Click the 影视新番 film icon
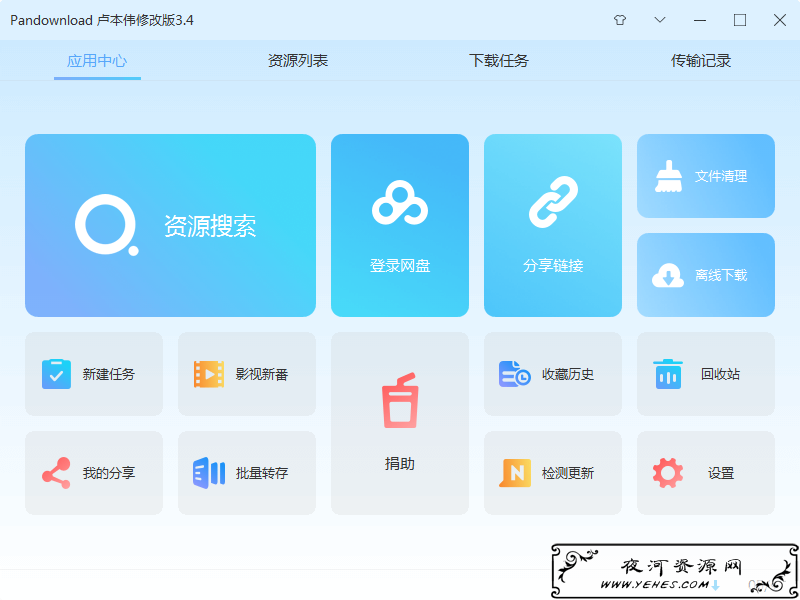Screen dimensions: 800x600 tap(209, 374)
